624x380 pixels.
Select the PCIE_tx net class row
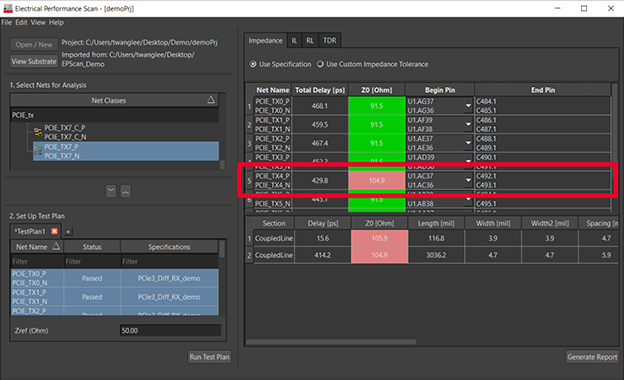115,115
